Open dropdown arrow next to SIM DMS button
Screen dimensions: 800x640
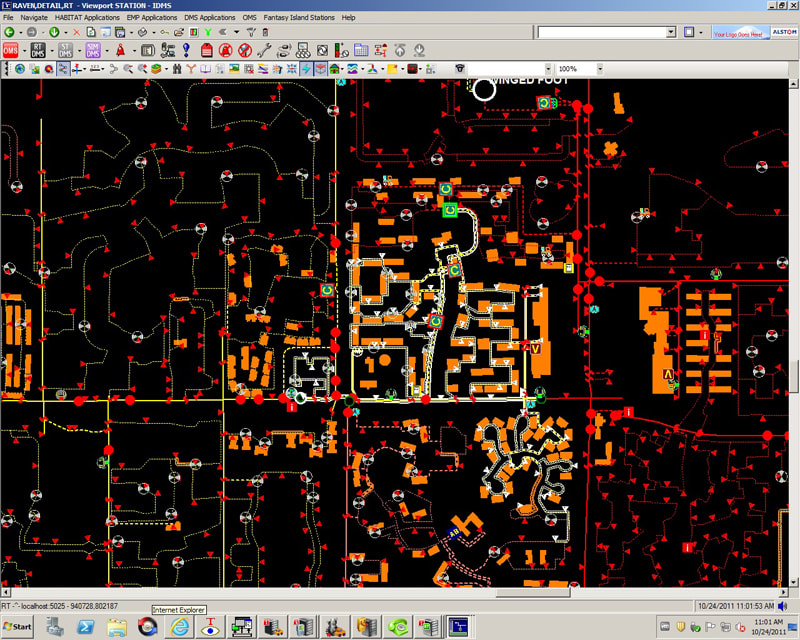(x=107, y=51)
